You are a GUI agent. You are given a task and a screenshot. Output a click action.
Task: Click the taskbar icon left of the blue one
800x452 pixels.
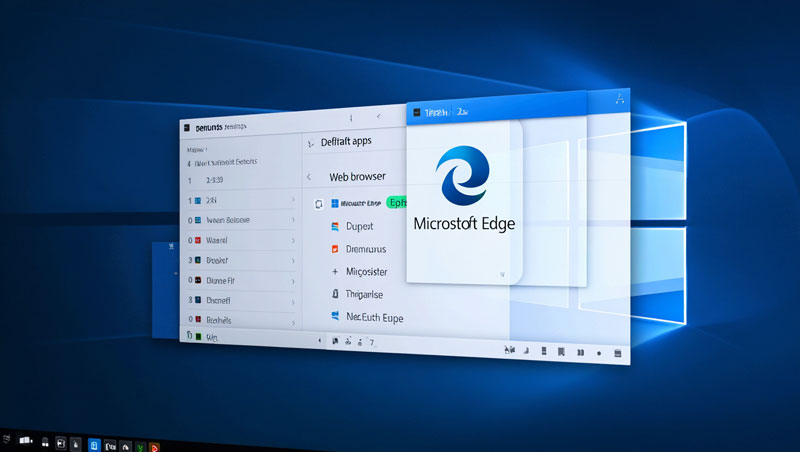click(76, 444)
